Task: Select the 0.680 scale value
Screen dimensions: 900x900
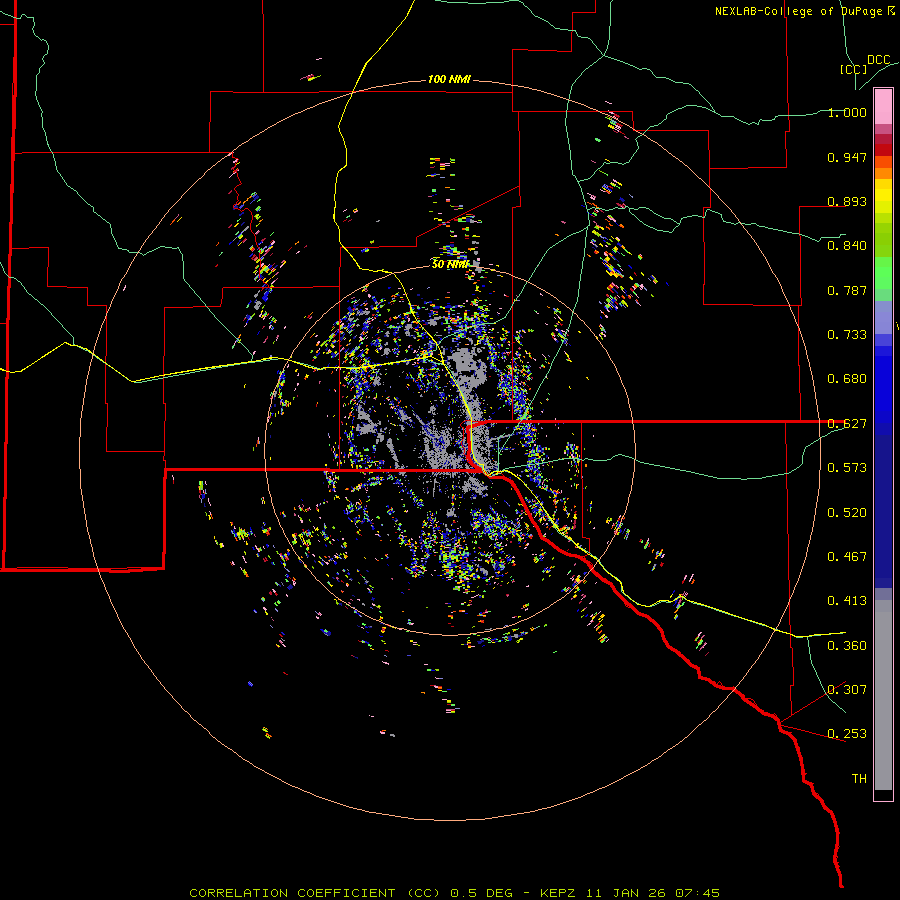Action: click(847, 379)
